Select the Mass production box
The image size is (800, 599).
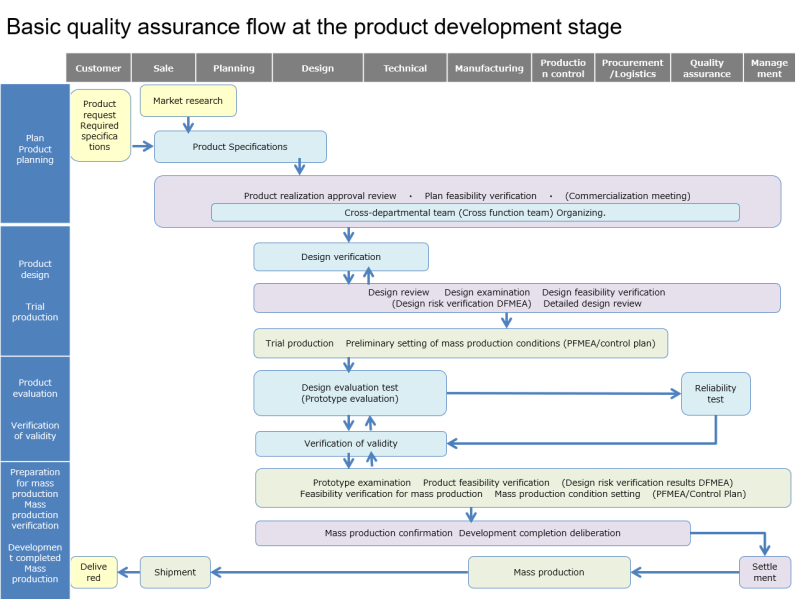(549, 571)
